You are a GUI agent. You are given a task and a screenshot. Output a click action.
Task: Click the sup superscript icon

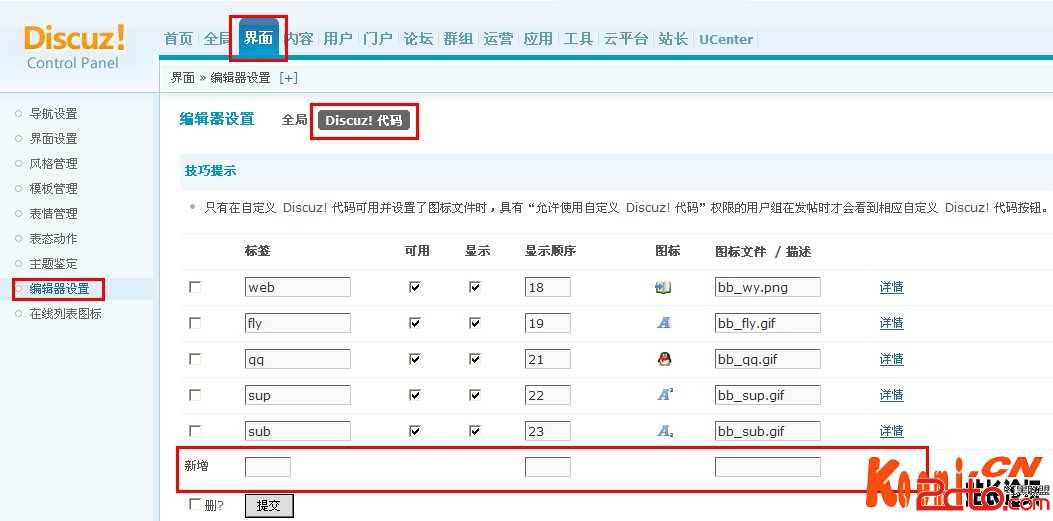pyautogui.click(x=664, y=395)
